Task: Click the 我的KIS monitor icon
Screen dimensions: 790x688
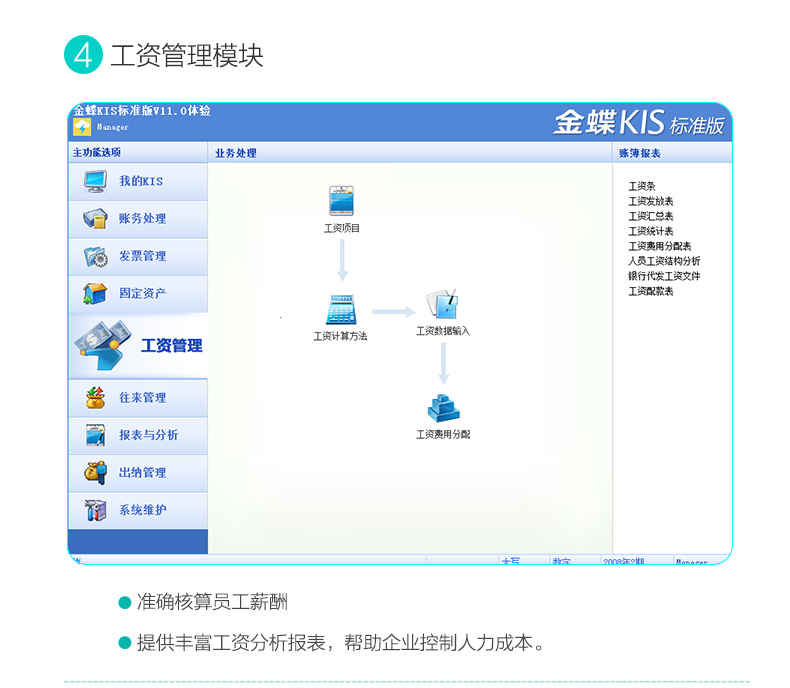Action: [x=95, y=181]
